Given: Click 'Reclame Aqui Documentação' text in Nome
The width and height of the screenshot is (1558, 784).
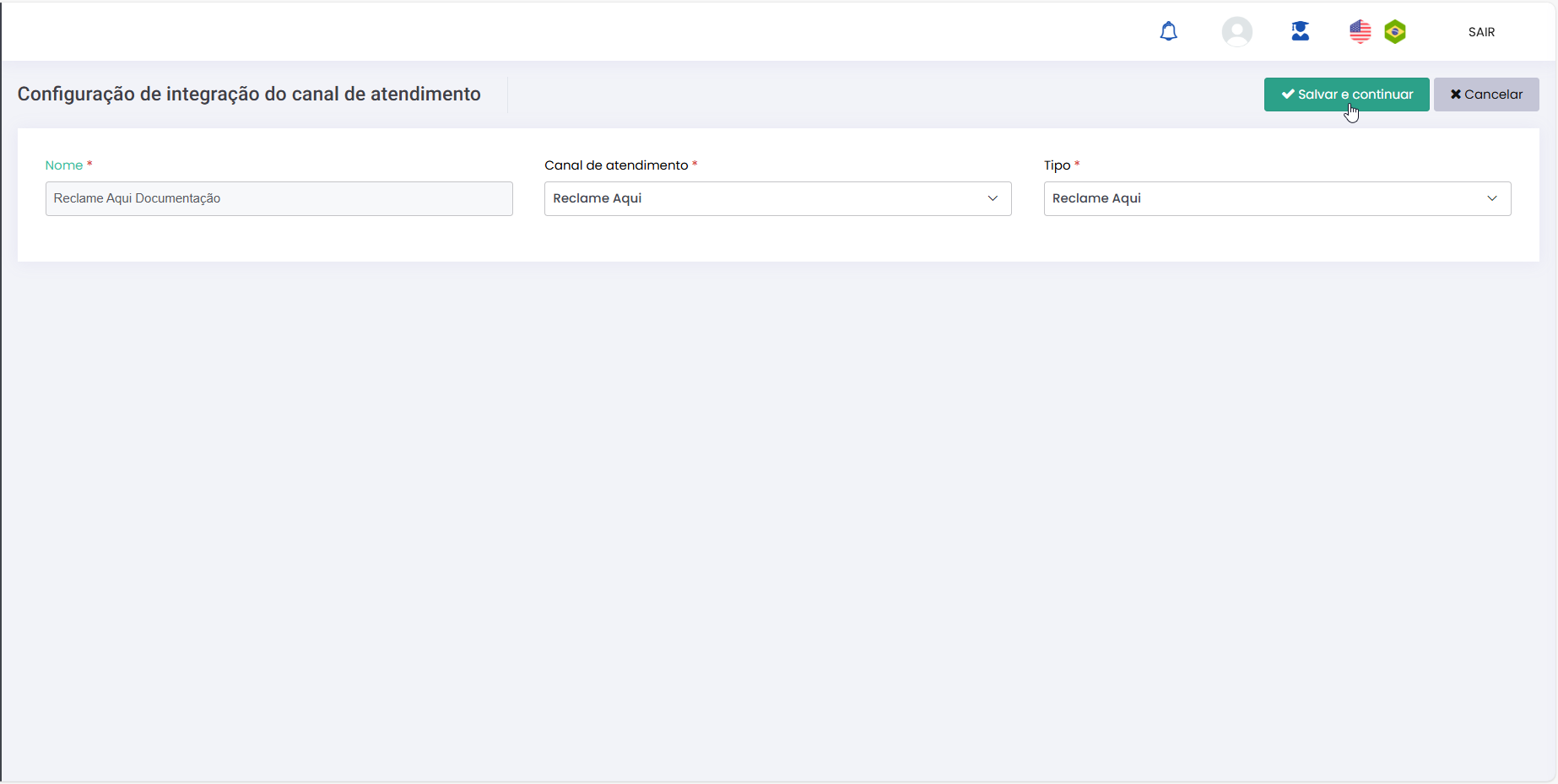Looking at the screenshot, I should (x=137, y=198).
